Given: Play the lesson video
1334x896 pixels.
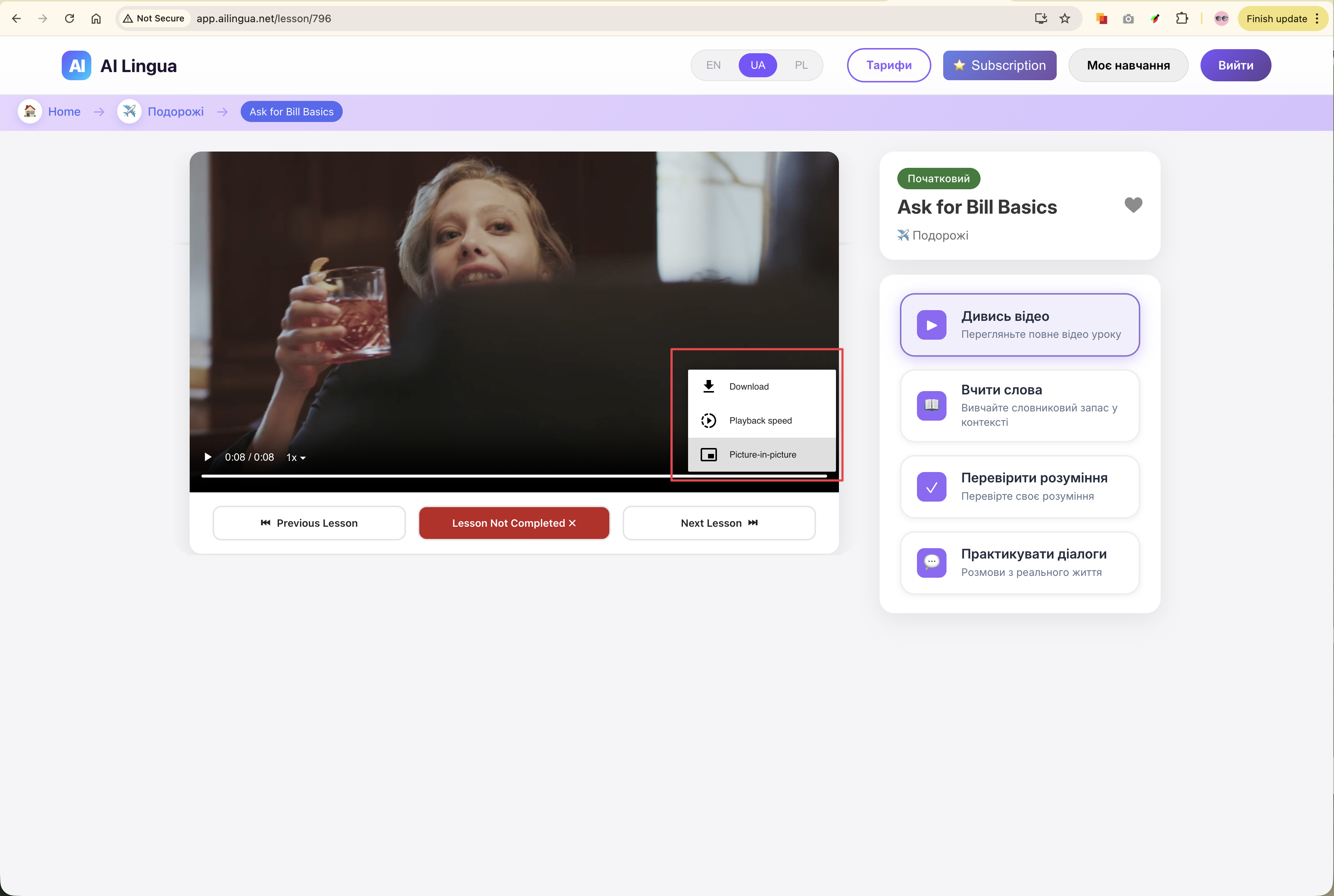Looking at the screenshot, I should pyautogui.click(x=208, y=457).
